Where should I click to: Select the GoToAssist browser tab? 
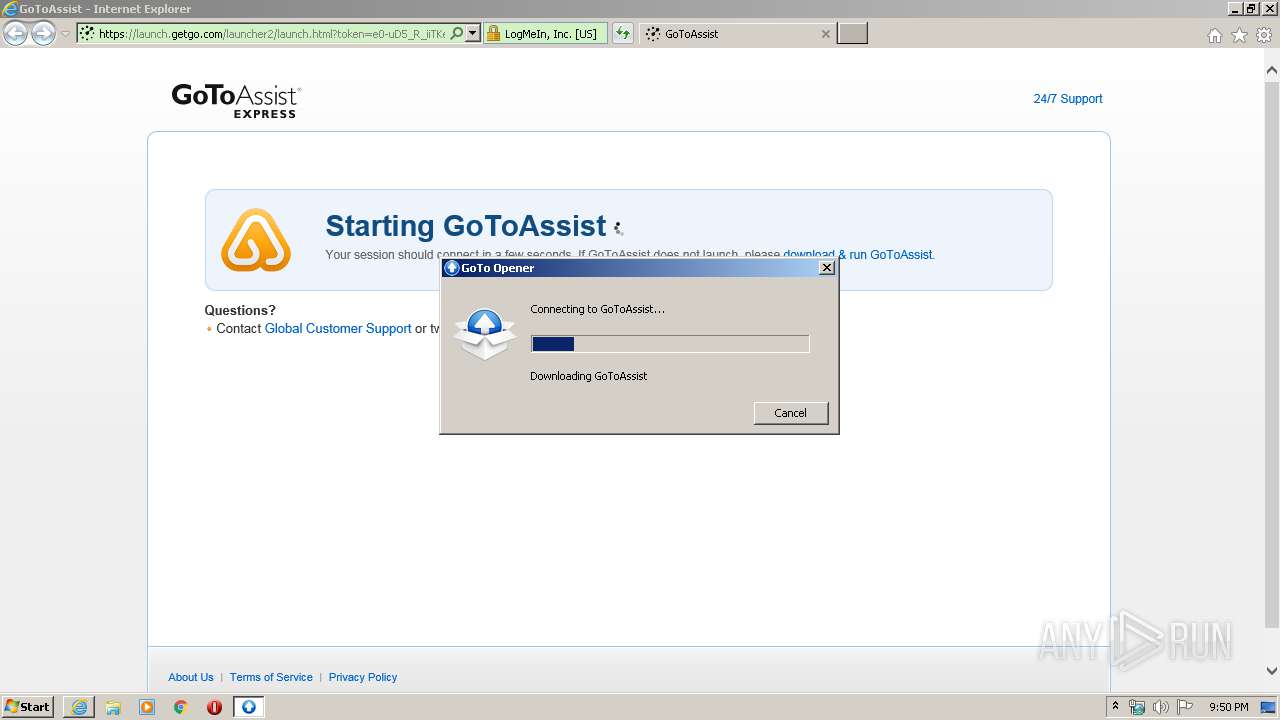pyautogui.click(x=735, y=34)
